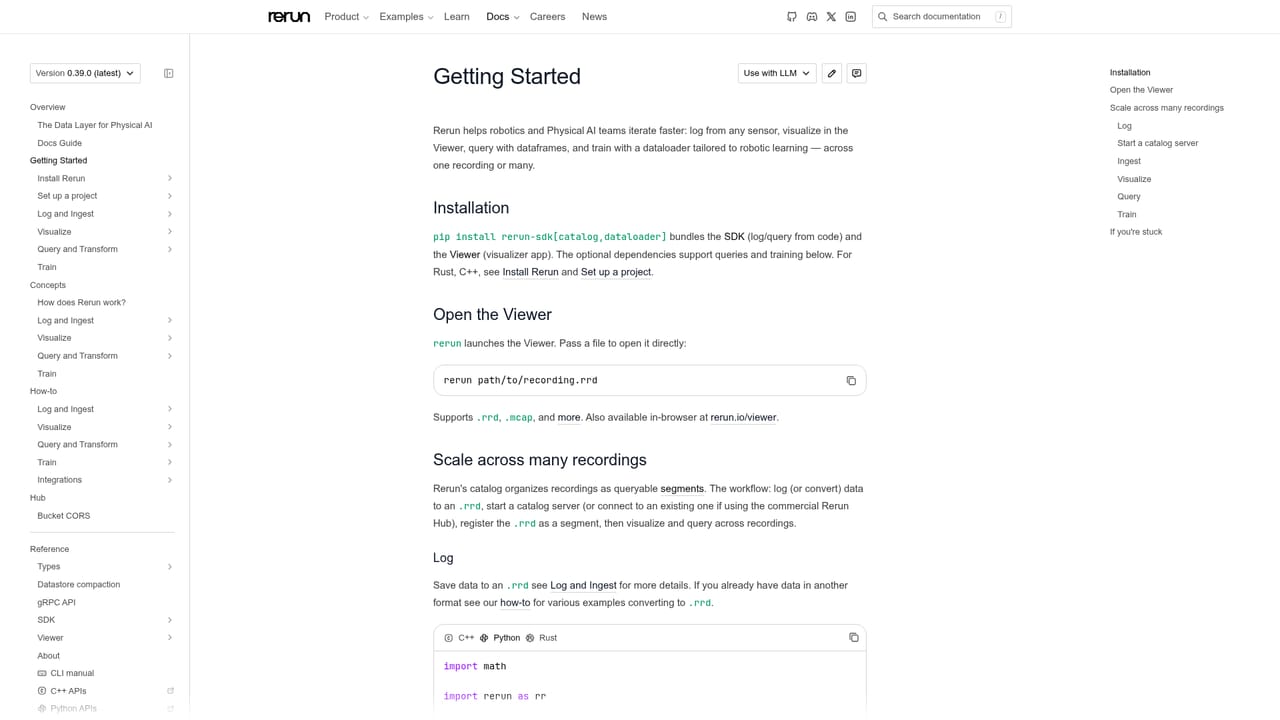Switch code sample to C++ tab

click(x=459, y=638)
